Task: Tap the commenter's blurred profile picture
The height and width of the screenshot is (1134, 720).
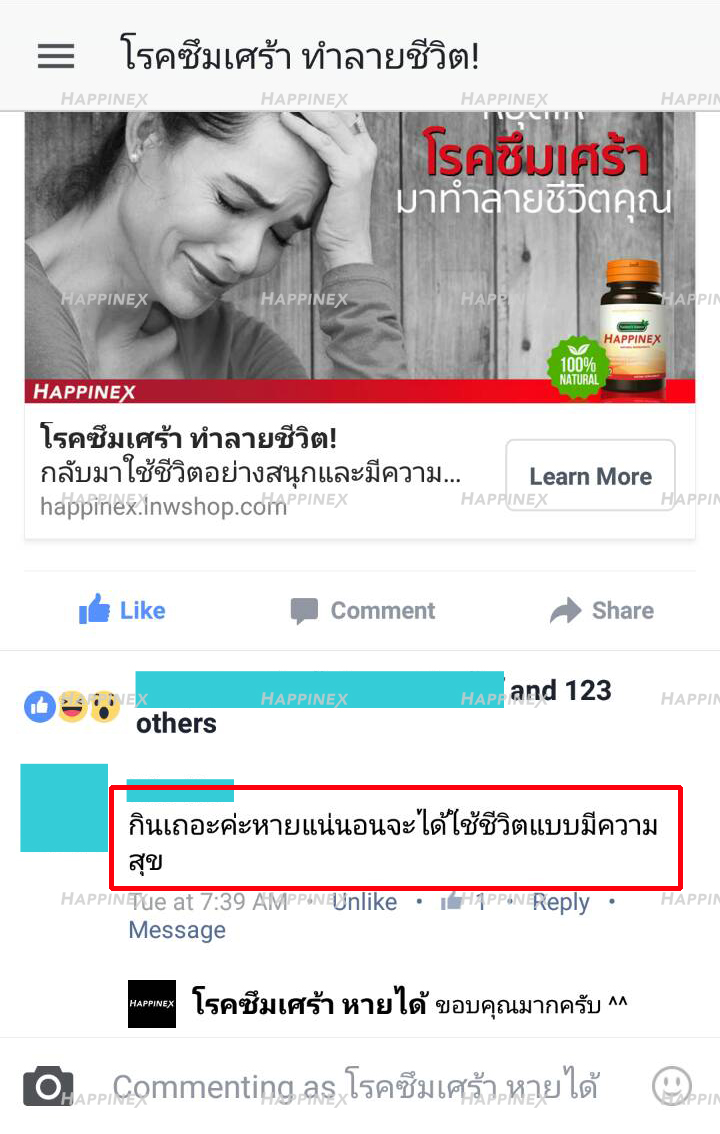Action: pyautogui.click(x=64, y=807)
